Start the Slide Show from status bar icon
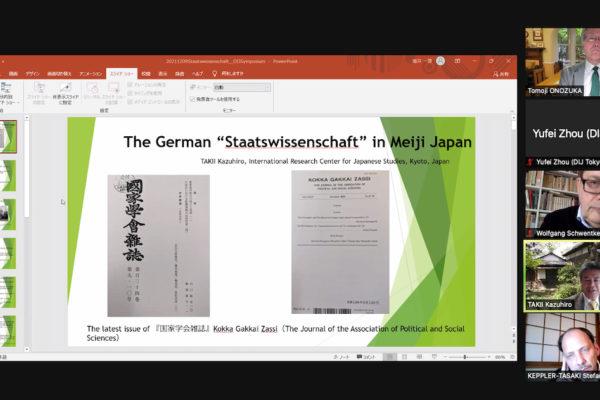Screen dimensions: 600x400 pos(434,357)
